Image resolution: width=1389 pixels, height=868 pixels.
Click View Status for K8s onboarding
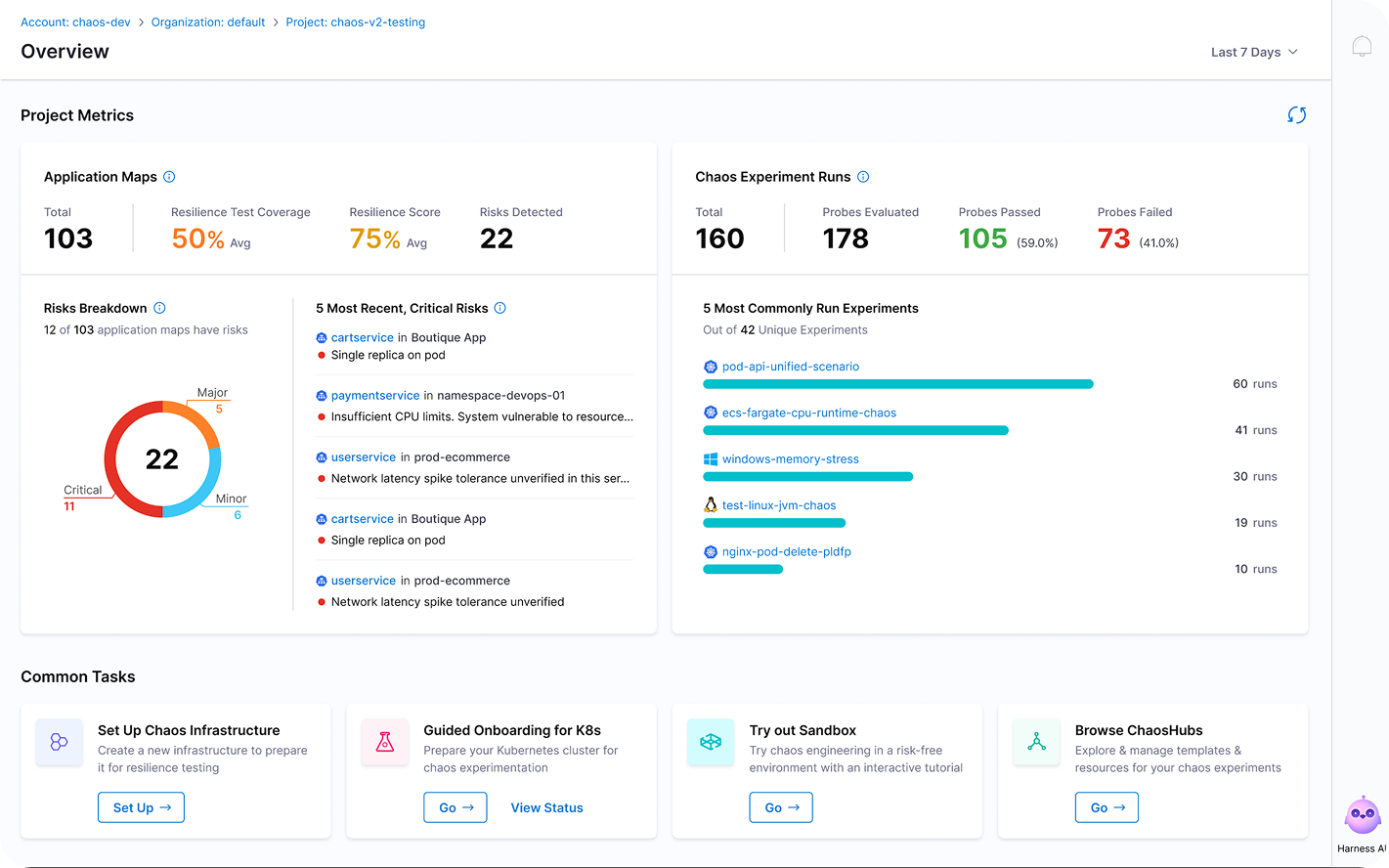(x=546, y=807)
